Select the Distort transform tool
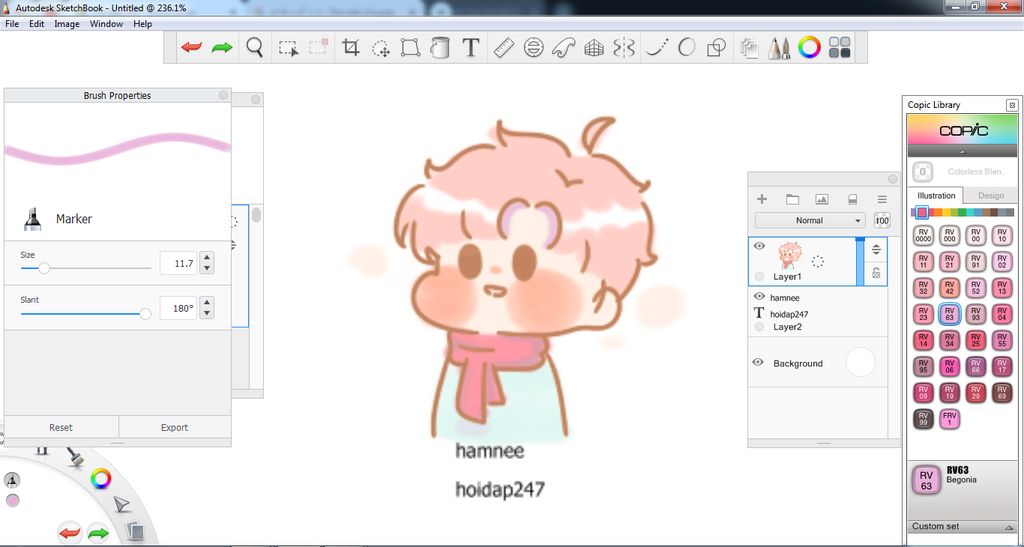 pos(410,48)
